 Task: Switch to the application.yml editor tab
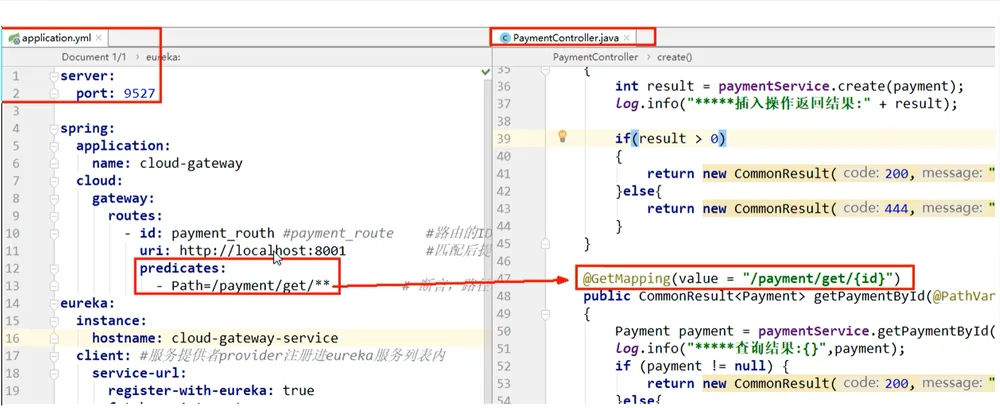[x=56, y=38]
